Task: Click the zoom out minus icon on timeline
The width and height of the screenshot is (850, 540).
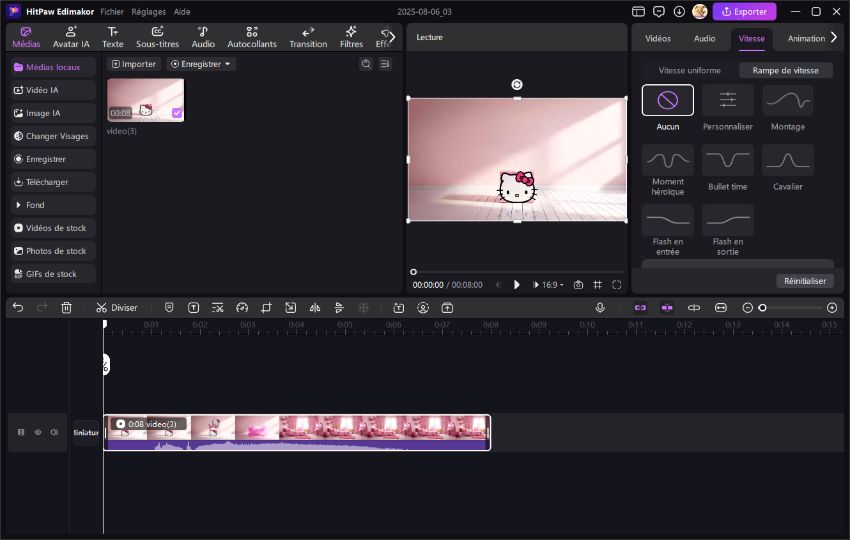Action: pyautogui.click(x=748, y=307)
